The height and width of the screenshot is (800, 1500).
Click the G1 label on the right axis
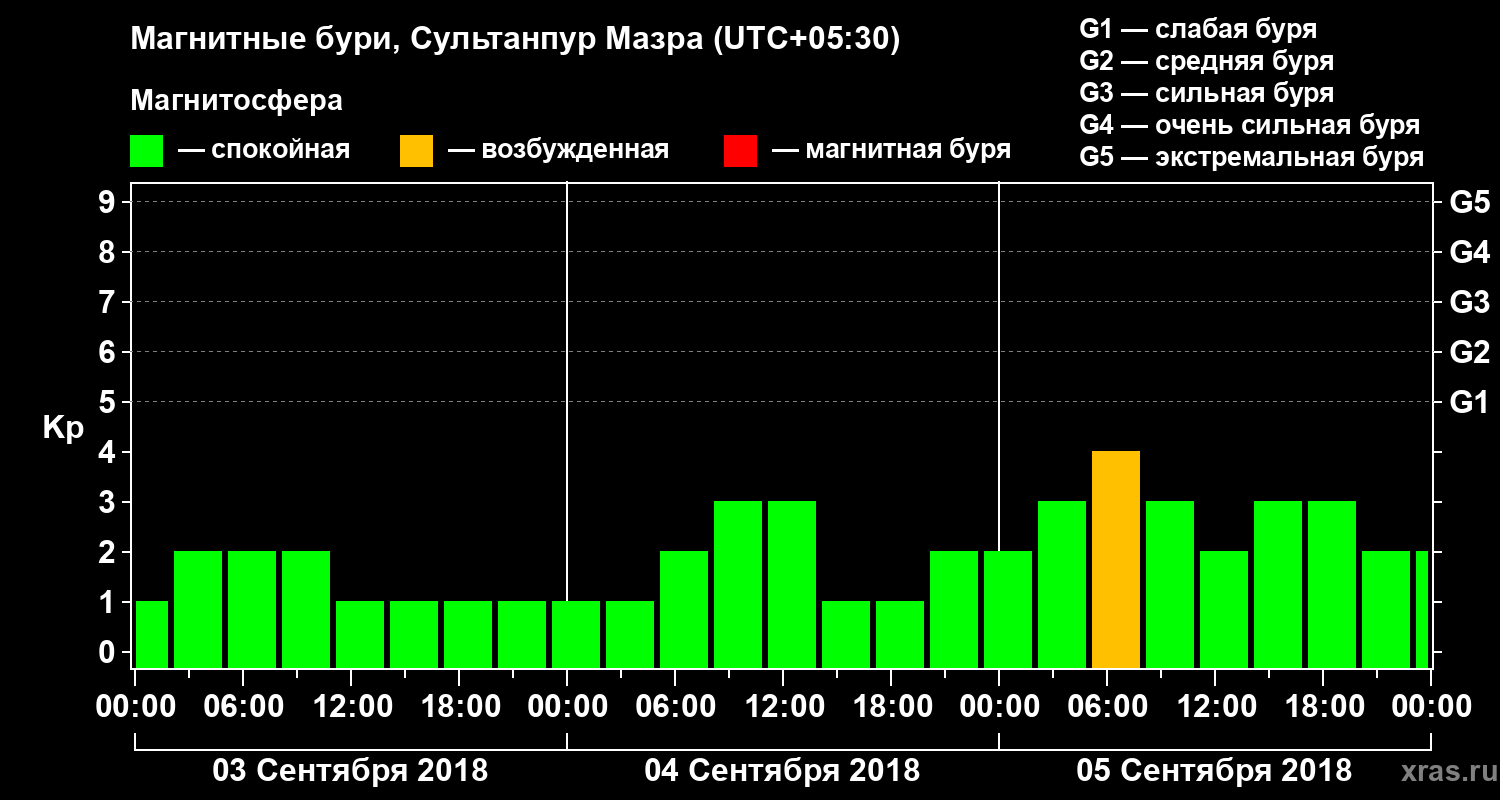click(1470, 403)
